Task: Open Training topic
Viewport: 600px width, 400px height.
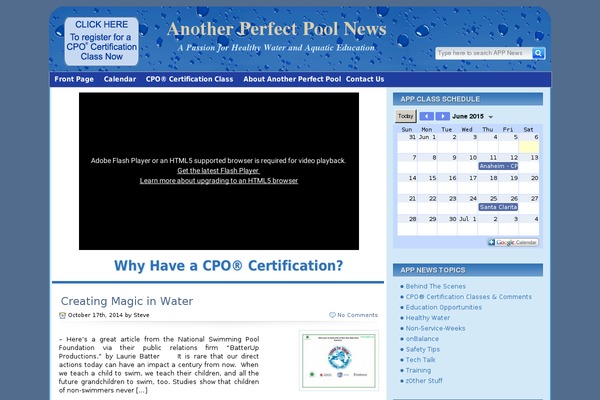Action: [x=418, y=371]
